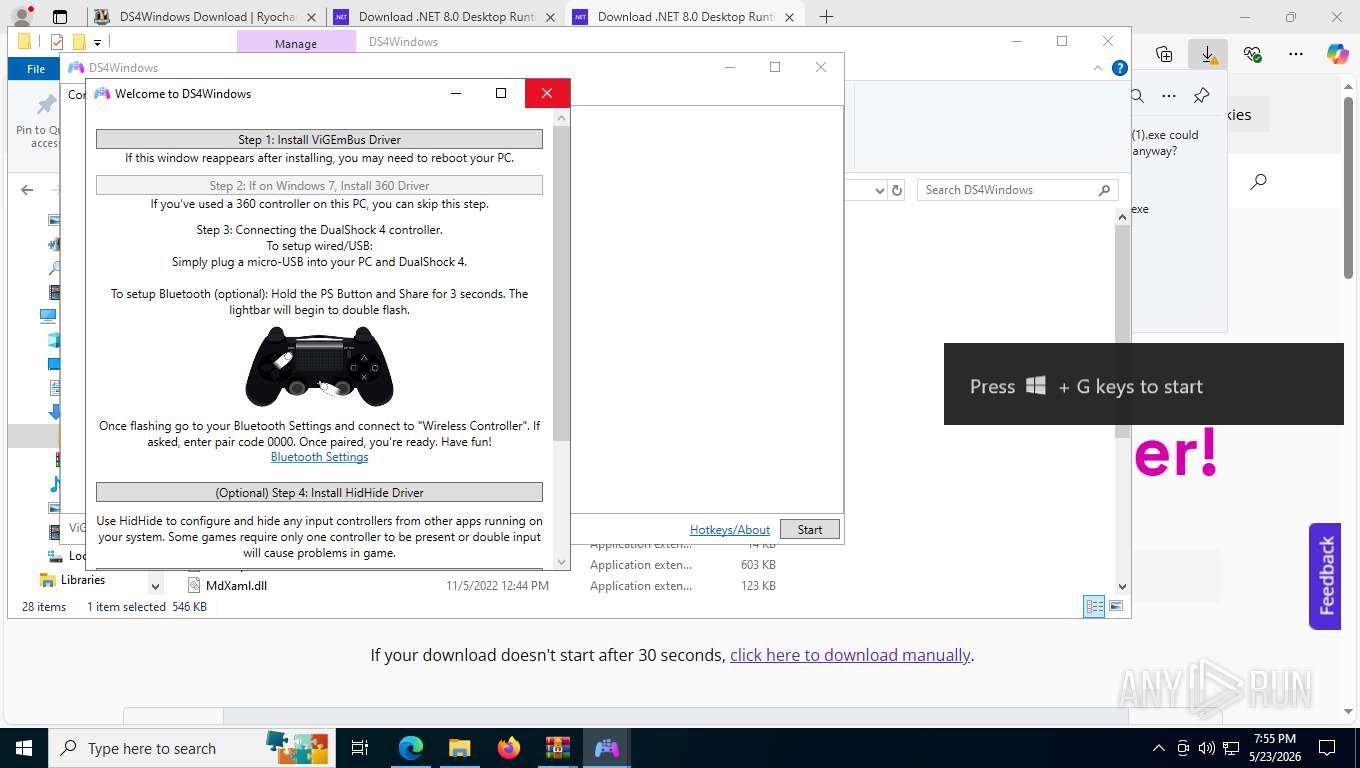Open the Edge Downloads icon with warning

[1208, 54]
